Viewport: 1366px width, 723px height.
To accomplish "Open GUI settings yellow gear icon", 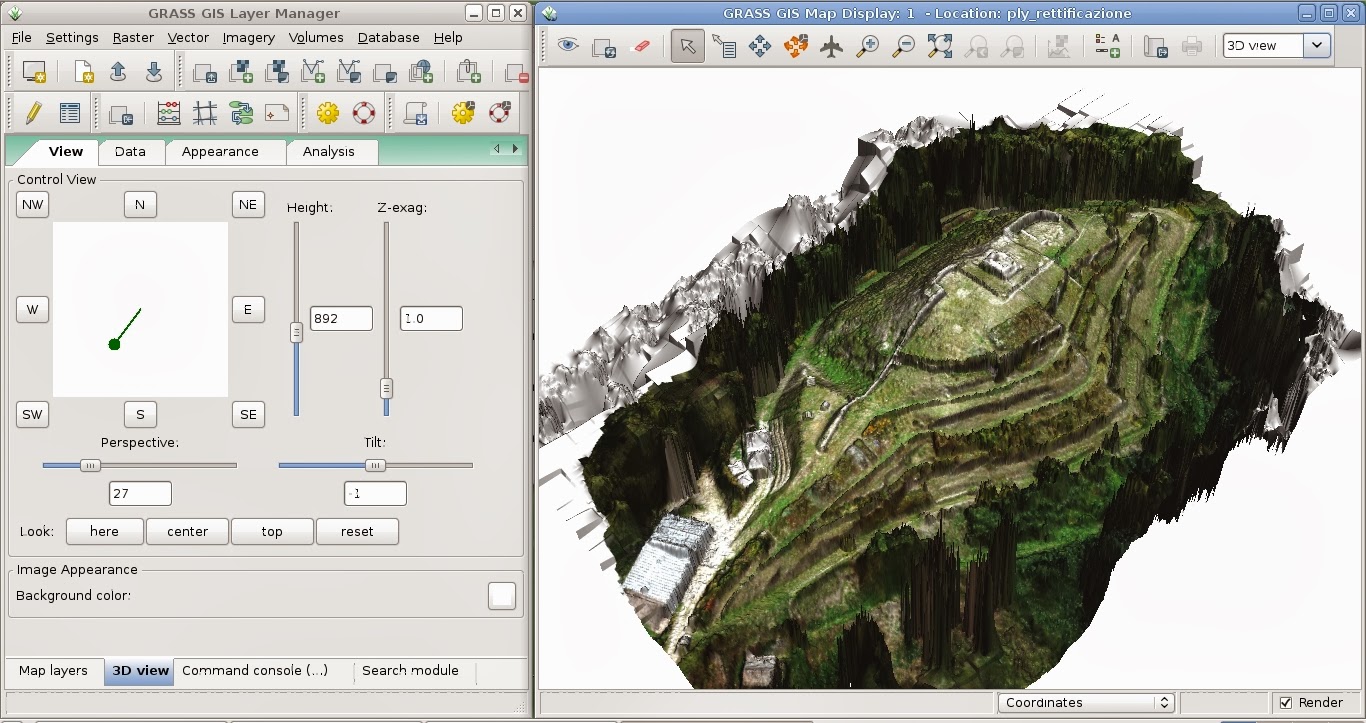I will [328, 113].
